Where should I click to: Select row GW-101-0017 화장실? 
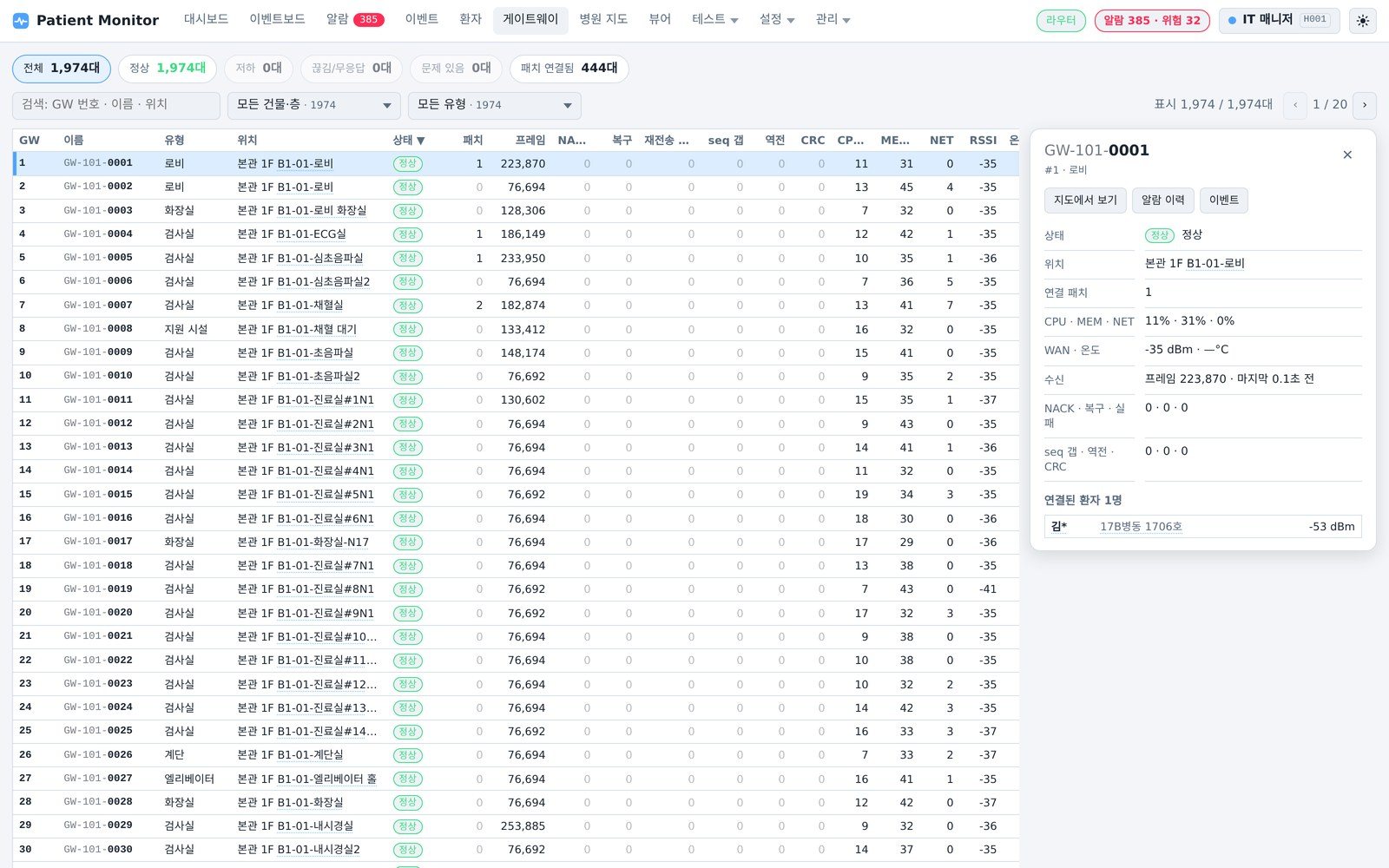(x=516, y=542)
